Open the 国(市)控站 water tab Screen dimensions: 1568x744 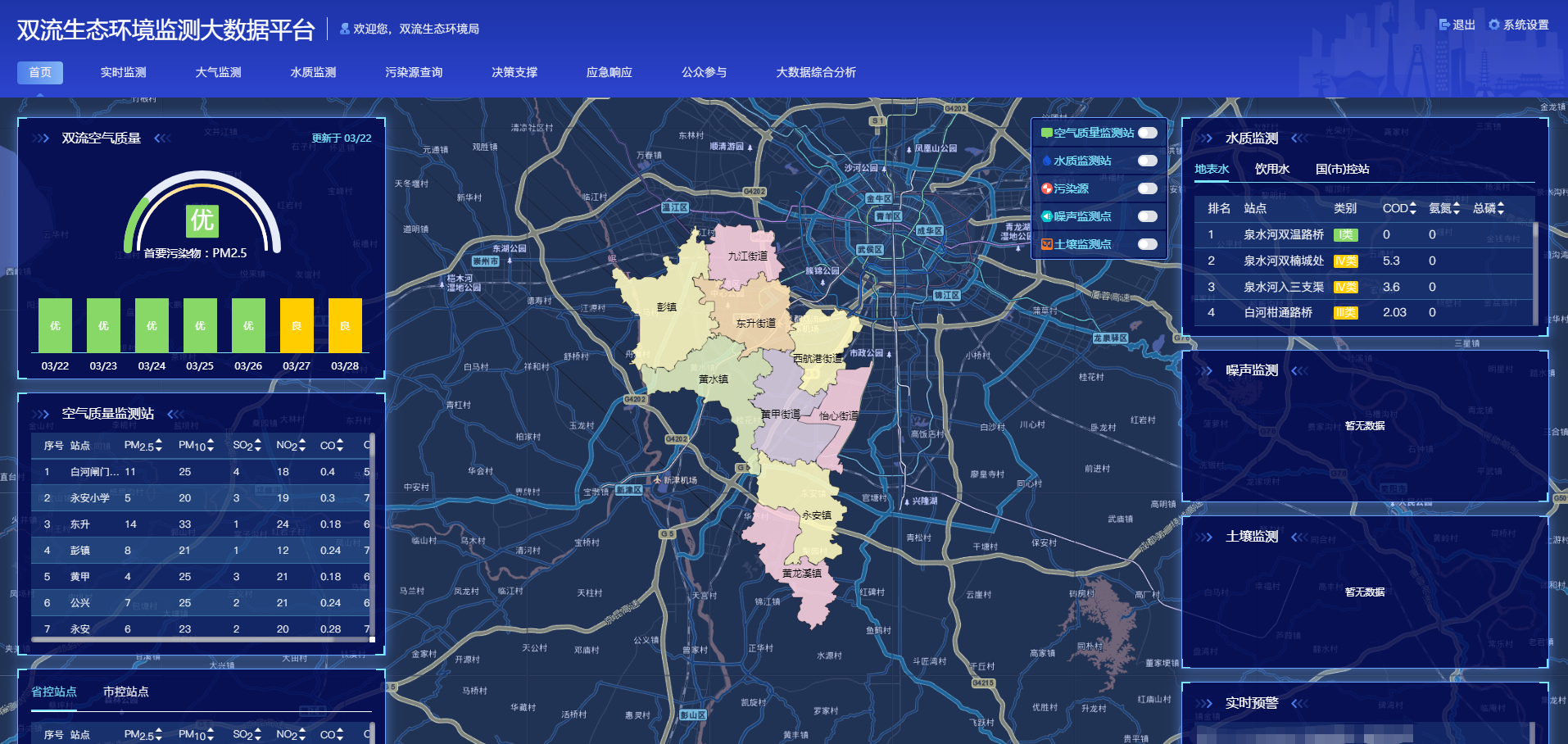pos(1342,169)
